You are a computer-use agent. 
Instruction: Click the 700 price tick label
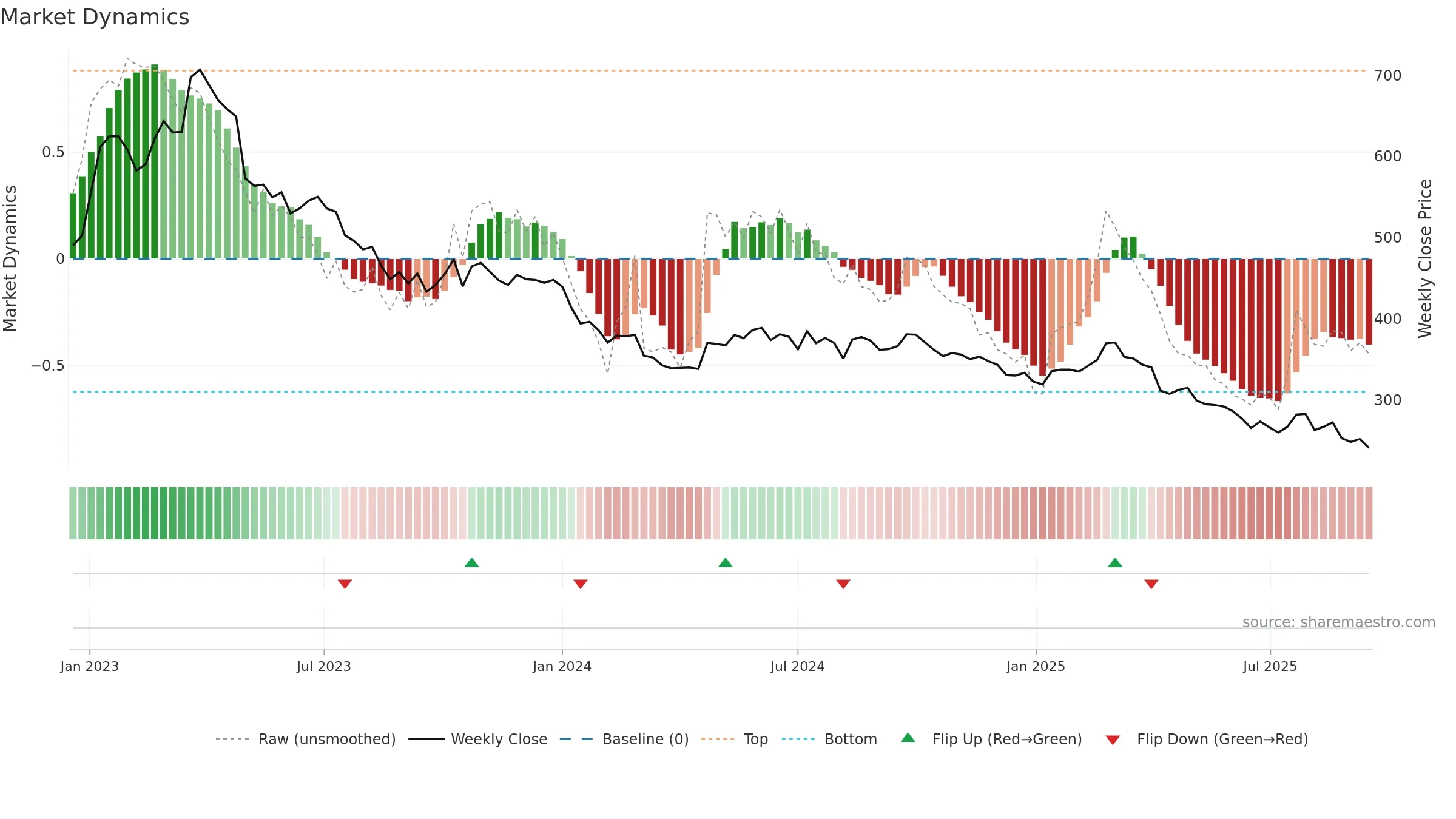[x=1388, y=76]
